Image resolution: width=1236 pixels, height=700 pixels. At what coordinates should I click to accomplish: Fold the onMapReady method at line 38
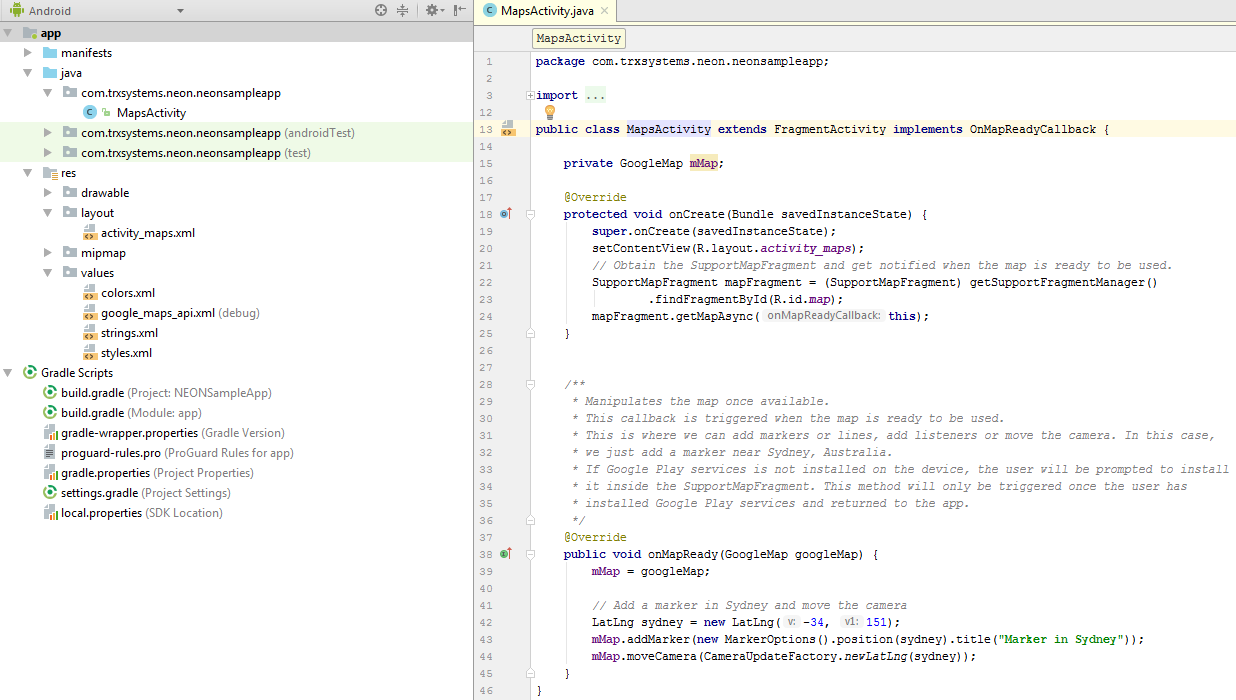(530, 554)
